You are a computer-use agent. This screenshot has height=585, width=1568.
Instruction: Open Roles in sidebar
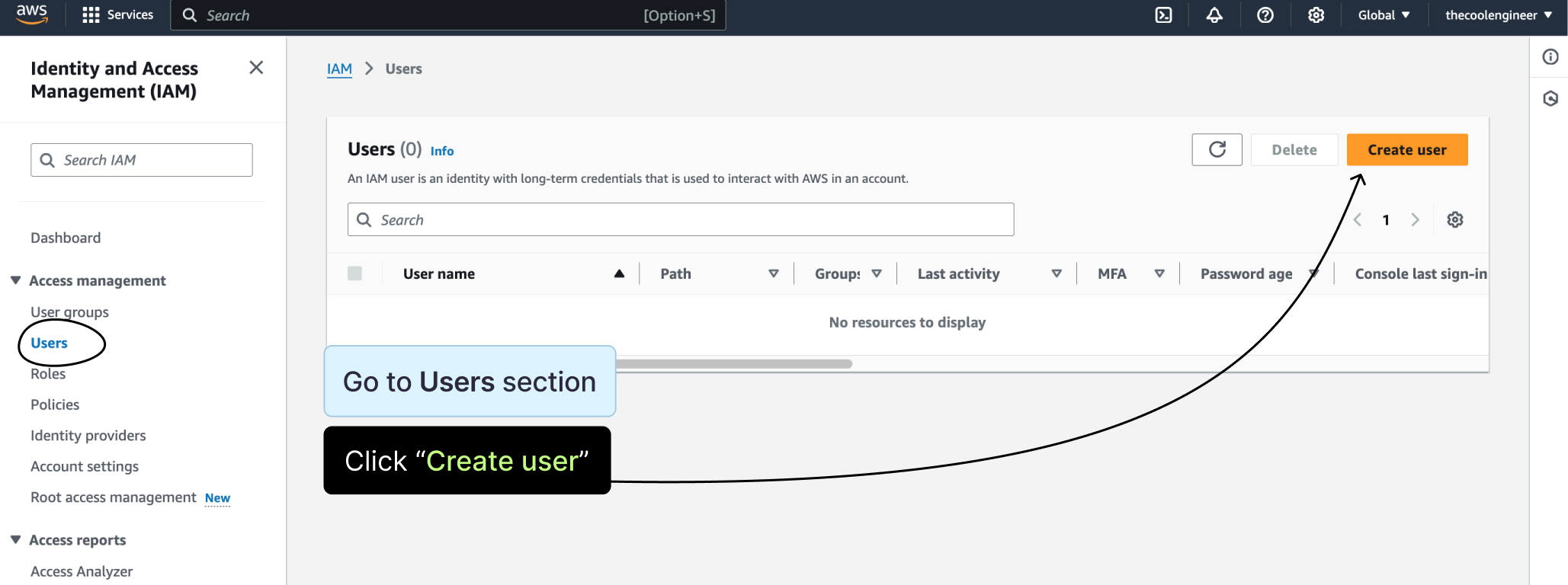point(48,374)
